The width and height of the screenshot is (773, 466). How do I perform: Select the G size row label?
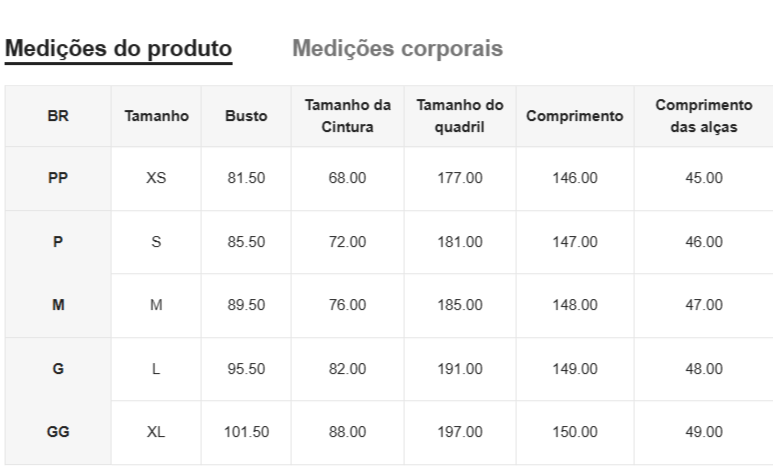(x=58, y=368)
